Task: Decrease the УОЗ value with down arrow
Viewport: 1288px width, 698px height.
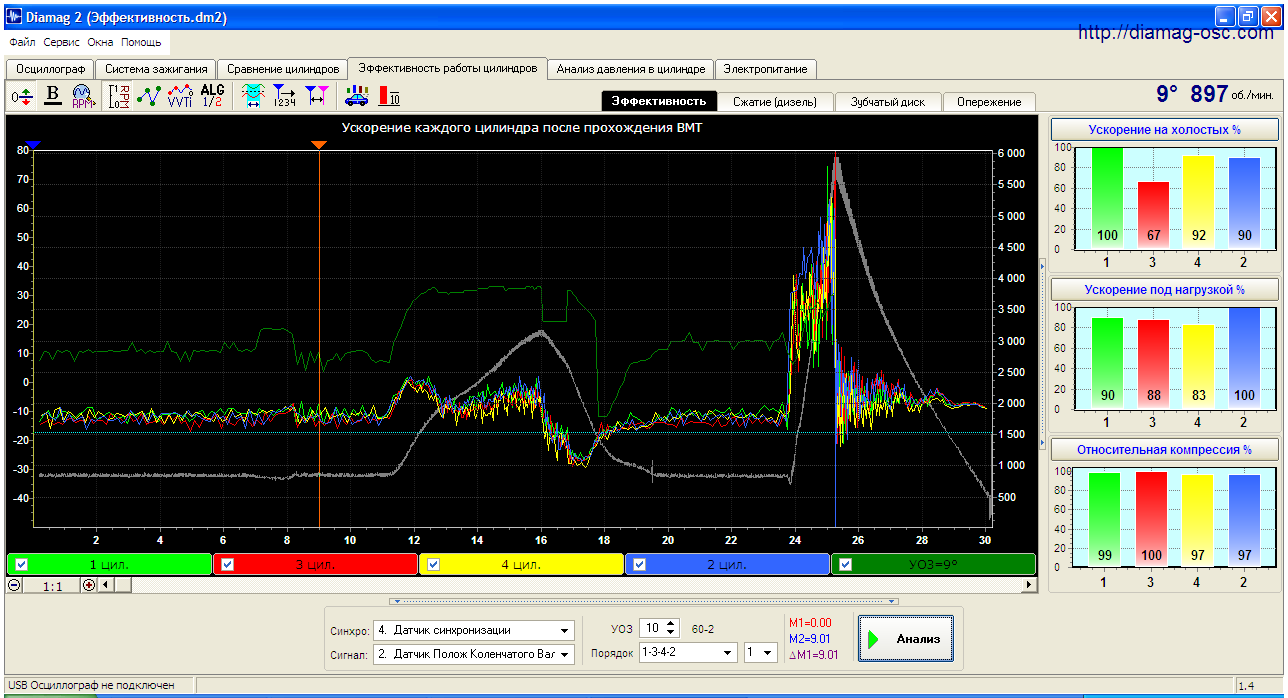Action: pyautogui.click(x=671, y=633)
